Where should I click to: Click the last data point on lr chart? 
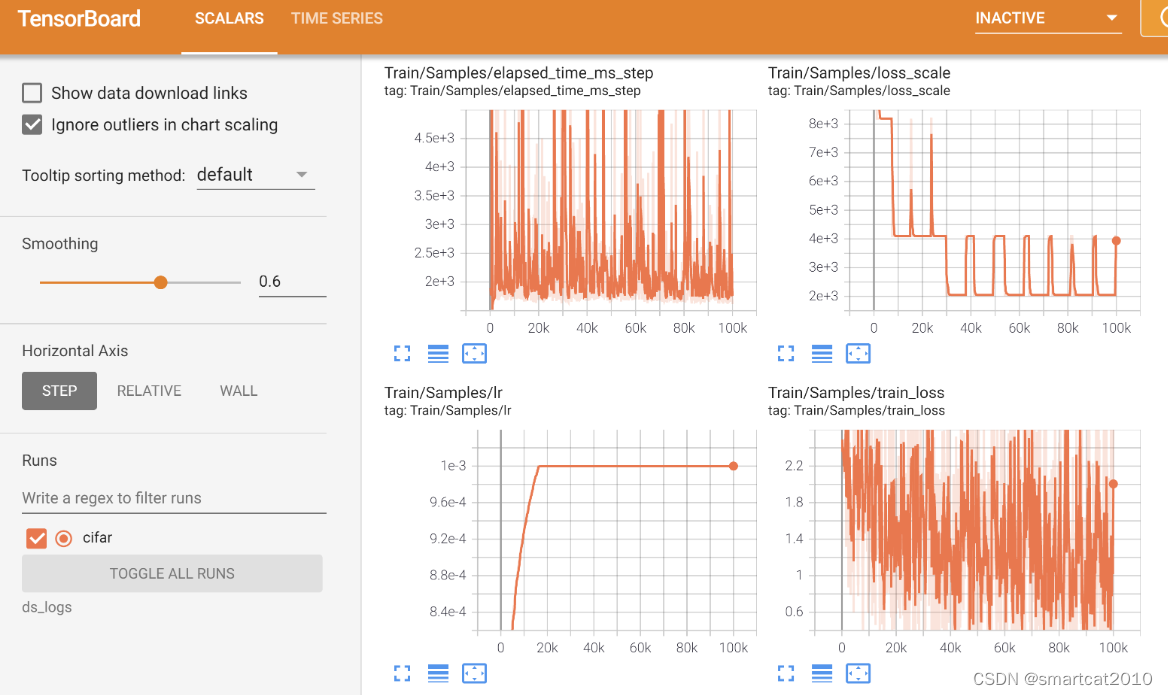pos(733,466)
